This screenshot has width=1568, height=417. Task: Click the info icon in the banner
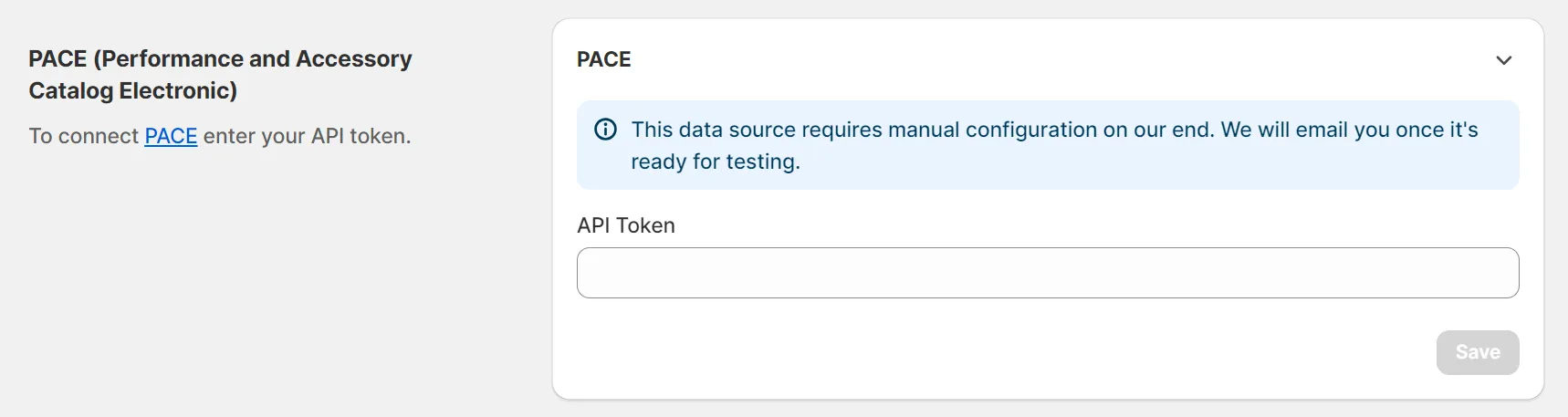coord(605,130)
